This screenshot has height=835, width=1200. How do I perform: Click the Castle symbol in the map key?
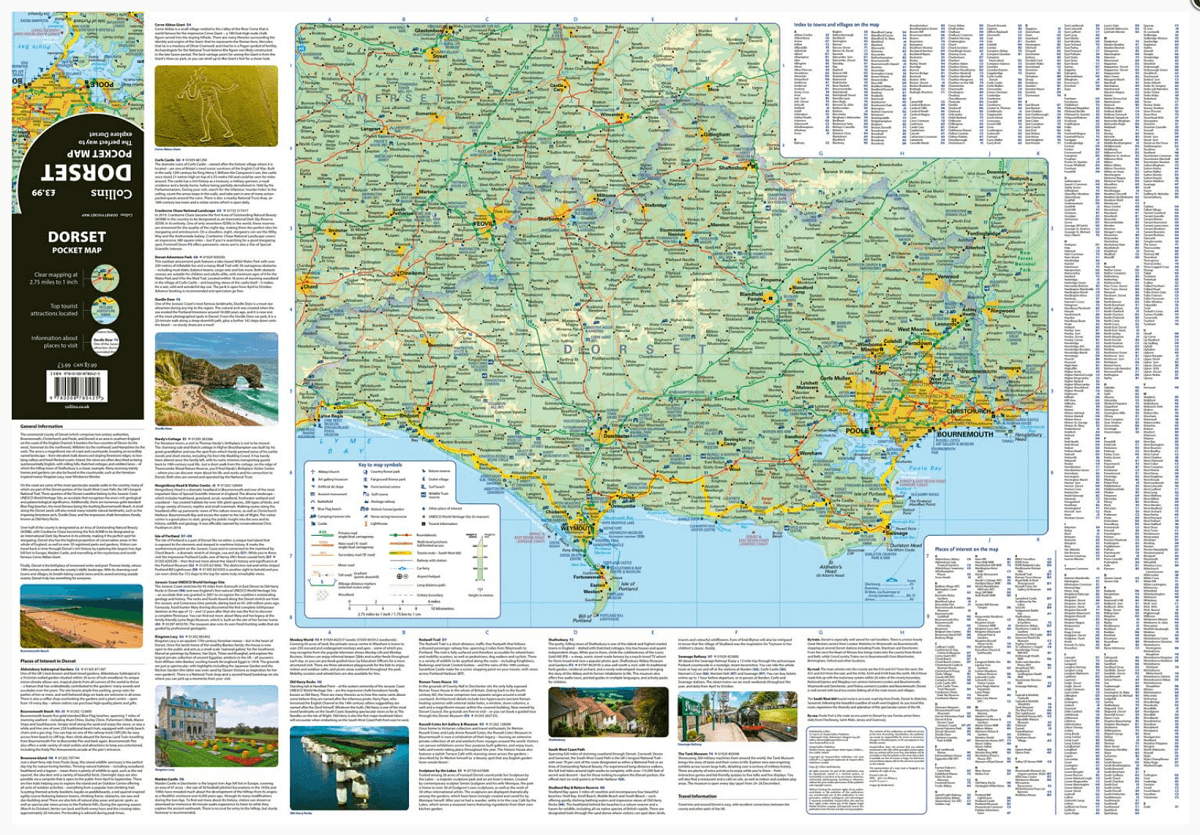coord(313,524)
